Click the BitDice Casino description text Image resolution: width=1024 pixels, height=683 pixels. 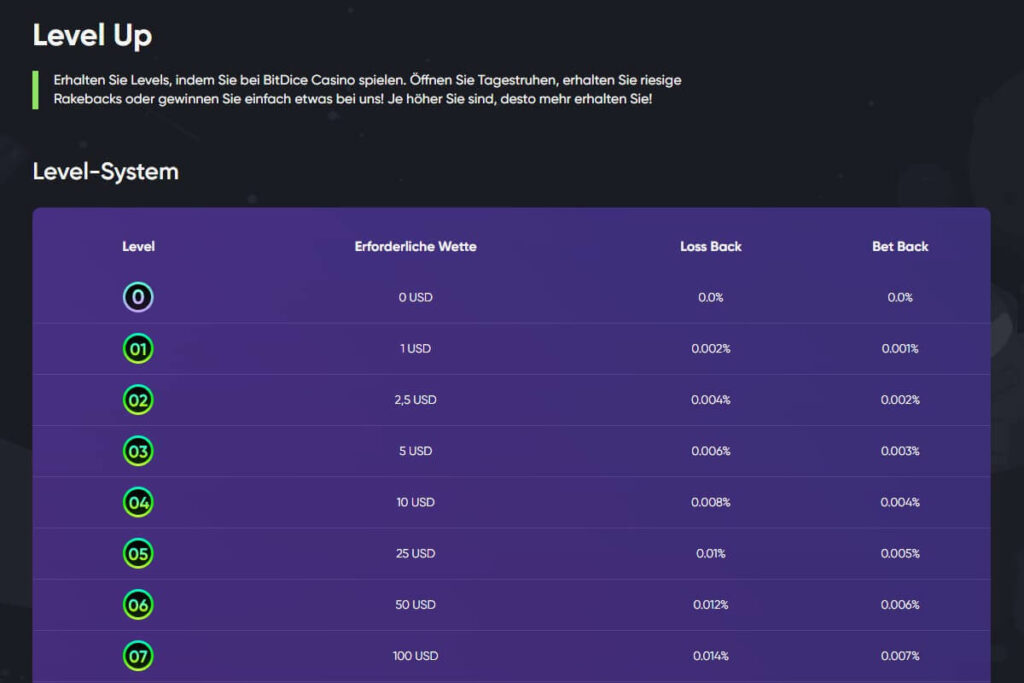[367, 89]
